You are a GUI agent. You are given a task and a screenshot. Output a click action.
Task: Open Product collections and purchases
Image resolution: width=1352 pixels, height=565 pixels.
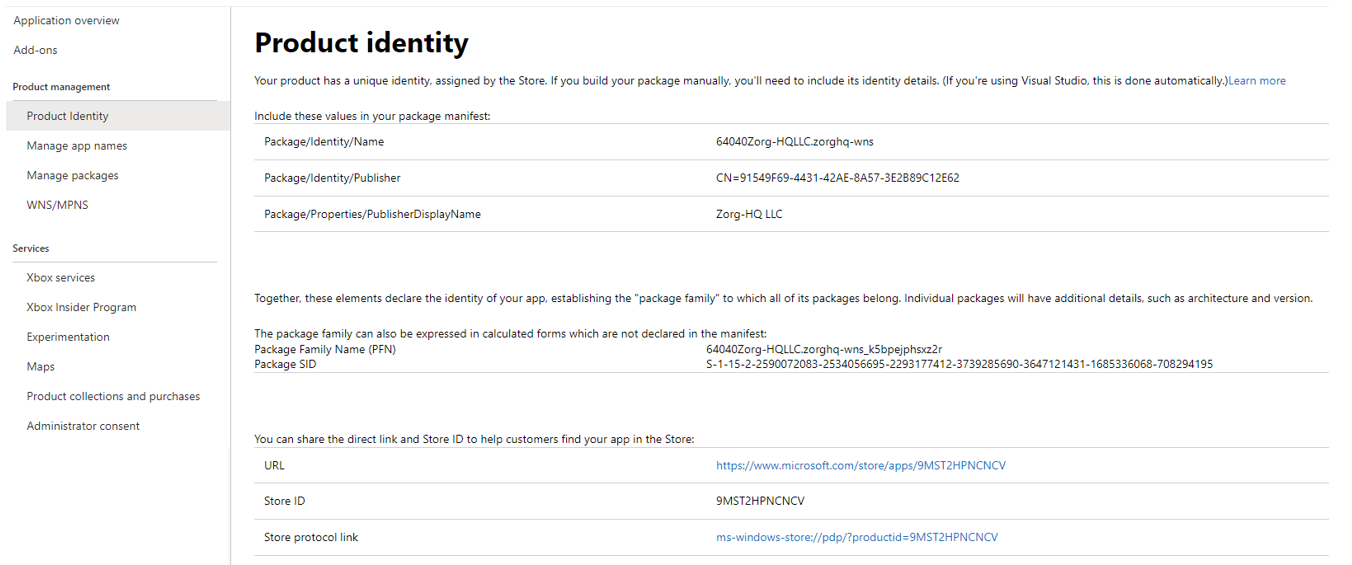(x=113, y=396)
